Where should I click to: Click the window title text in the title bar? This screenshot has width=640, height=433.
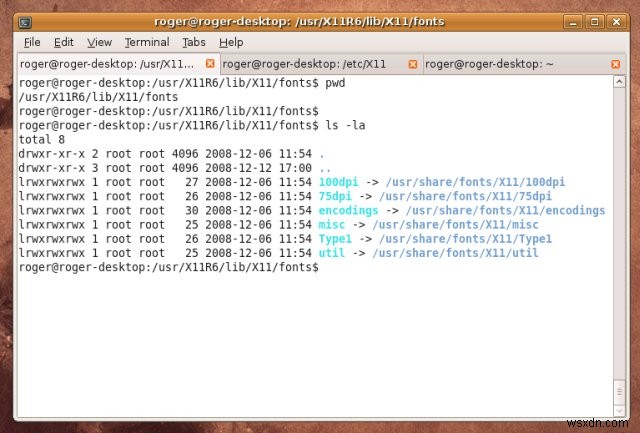click(299, 22)
